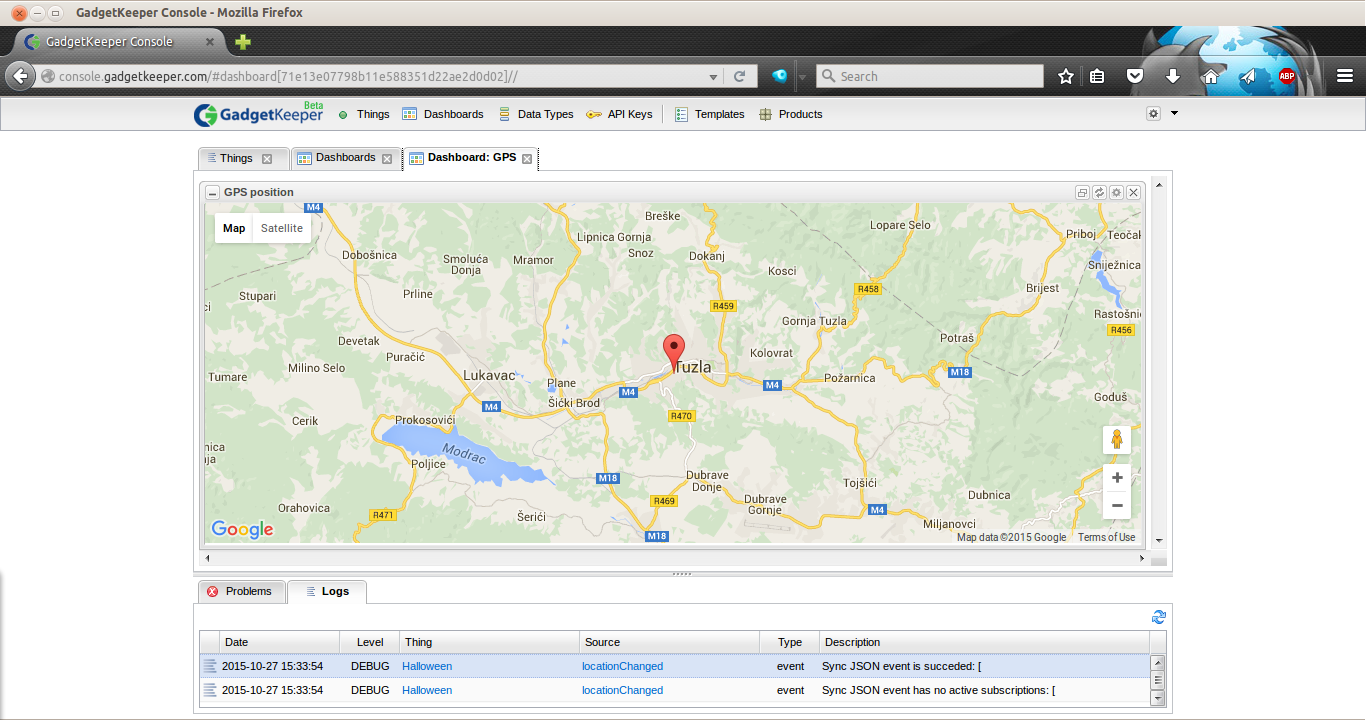
Task: Click the red location marker on Tuzla
Action: (x=674, y=354)
